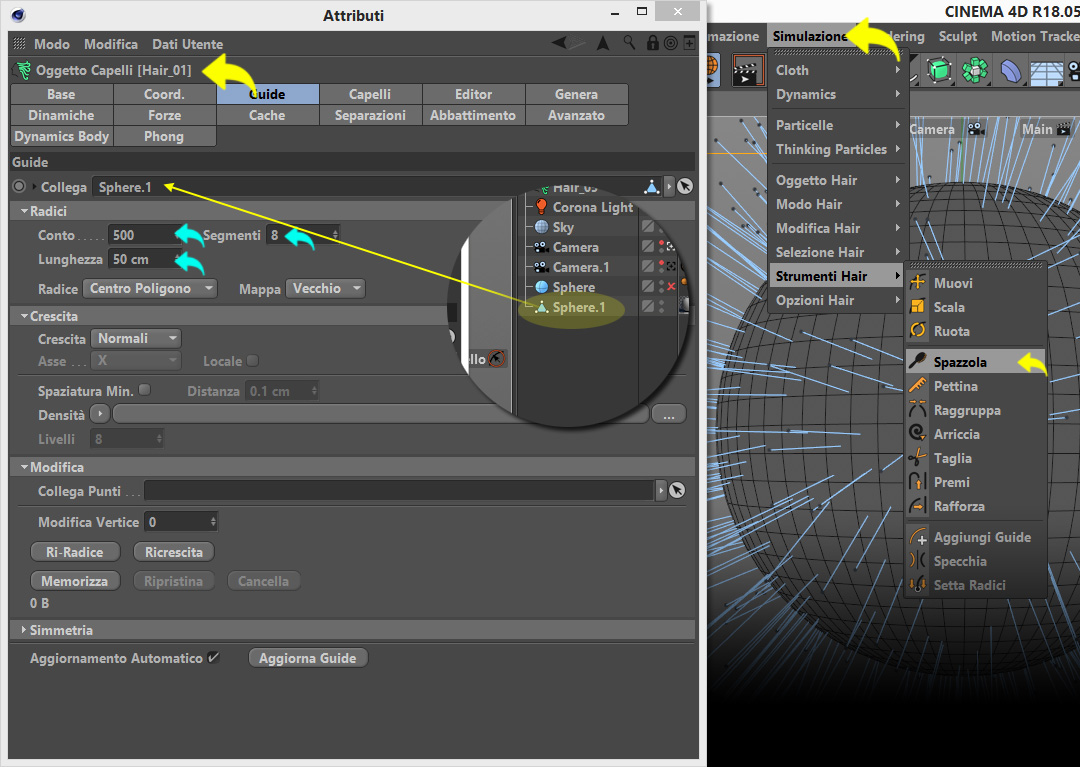Expand the Simmetria section
Screen dimensions: 1080x767
click(x=24, y=630)
